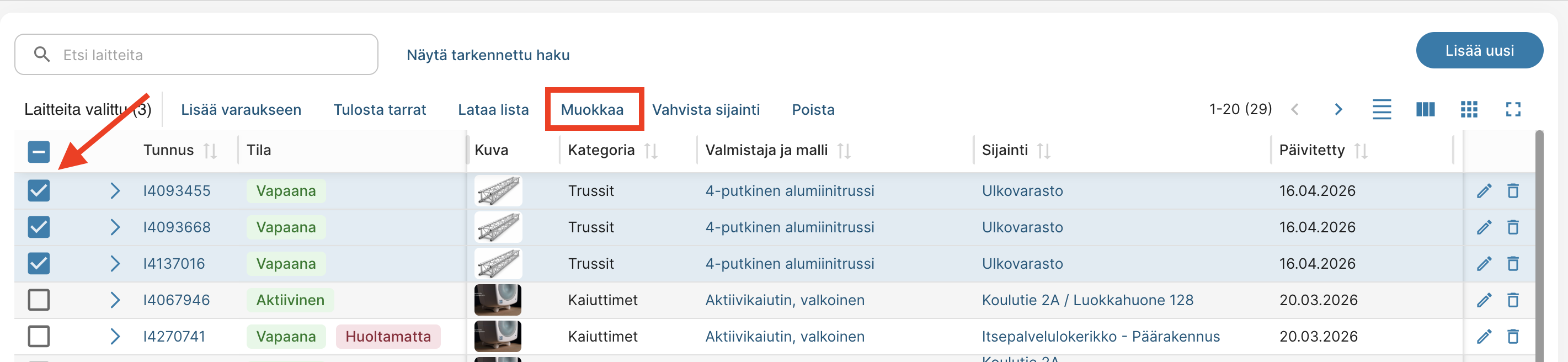The height and width of the screenshot is (362, 1568).
Task: Delete device I4137016 with the trash icon
Action: [x=1513, y=263]
